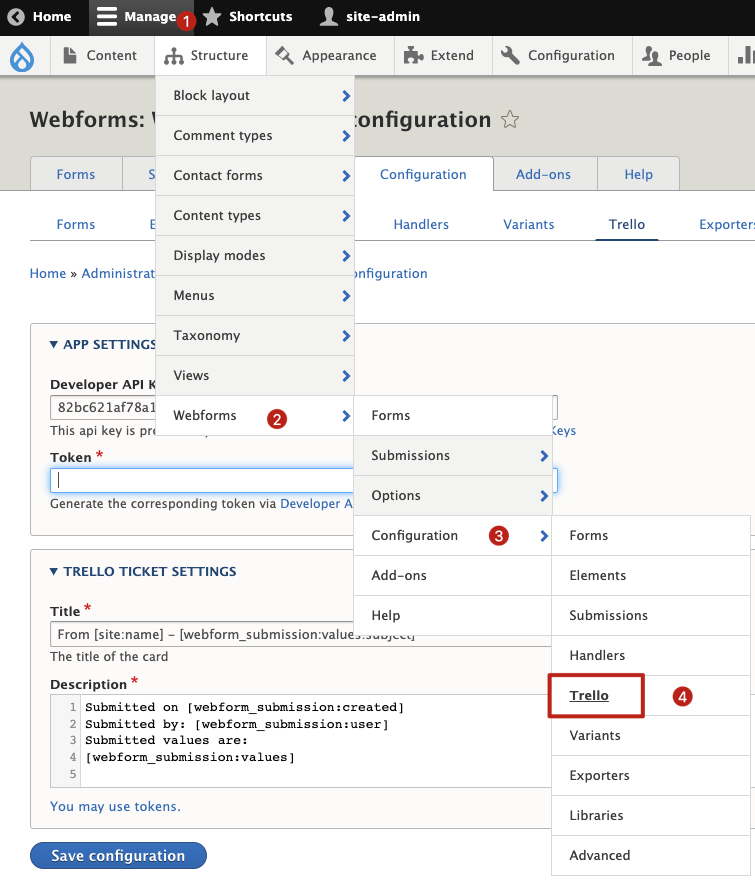This screenshot has width=755, height=883.
Task: Click the site-admin user icon
Action: coord(329,16)
